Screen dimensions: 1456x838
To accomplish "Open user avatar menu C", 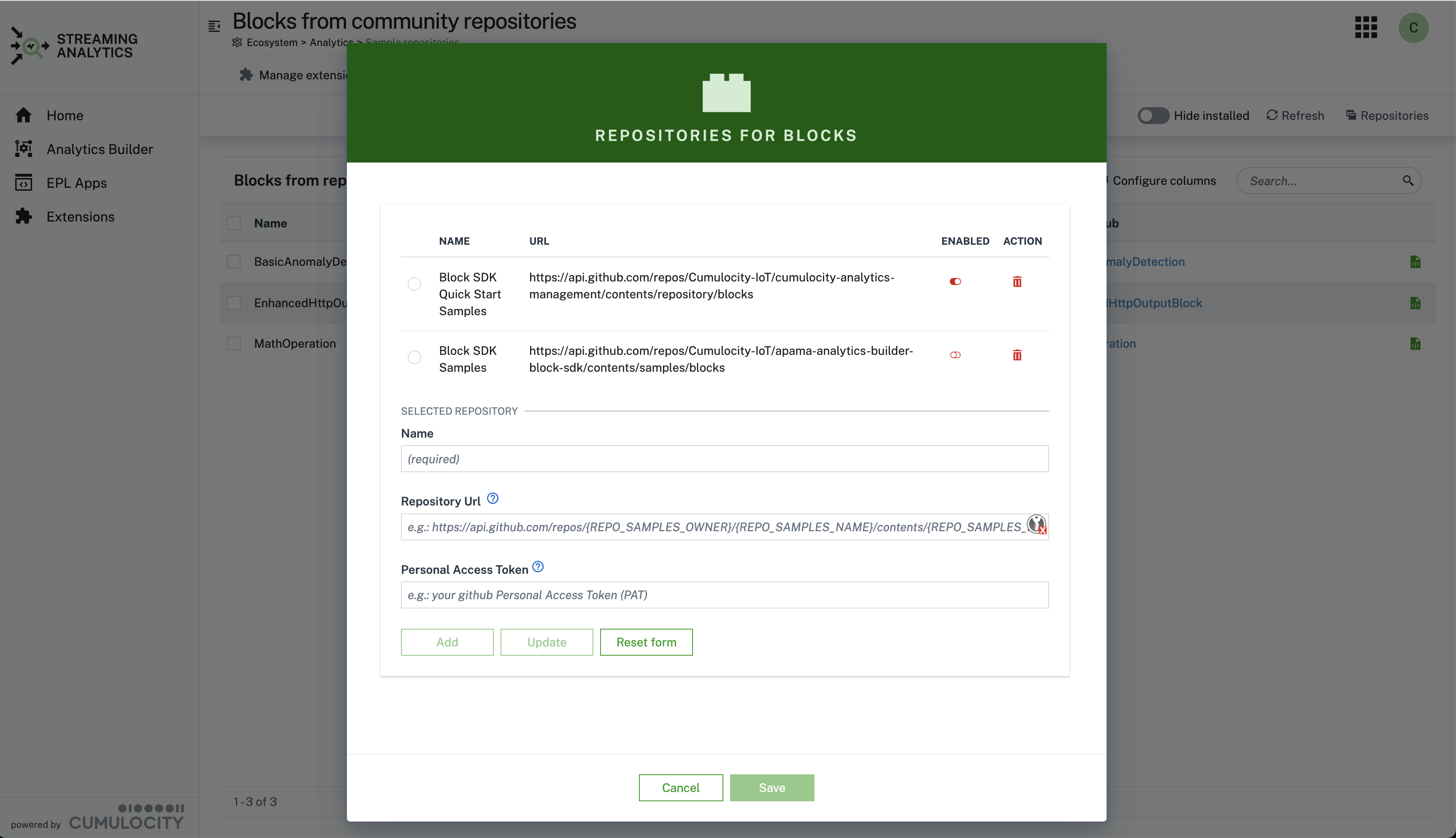I will click(1413, 27).
